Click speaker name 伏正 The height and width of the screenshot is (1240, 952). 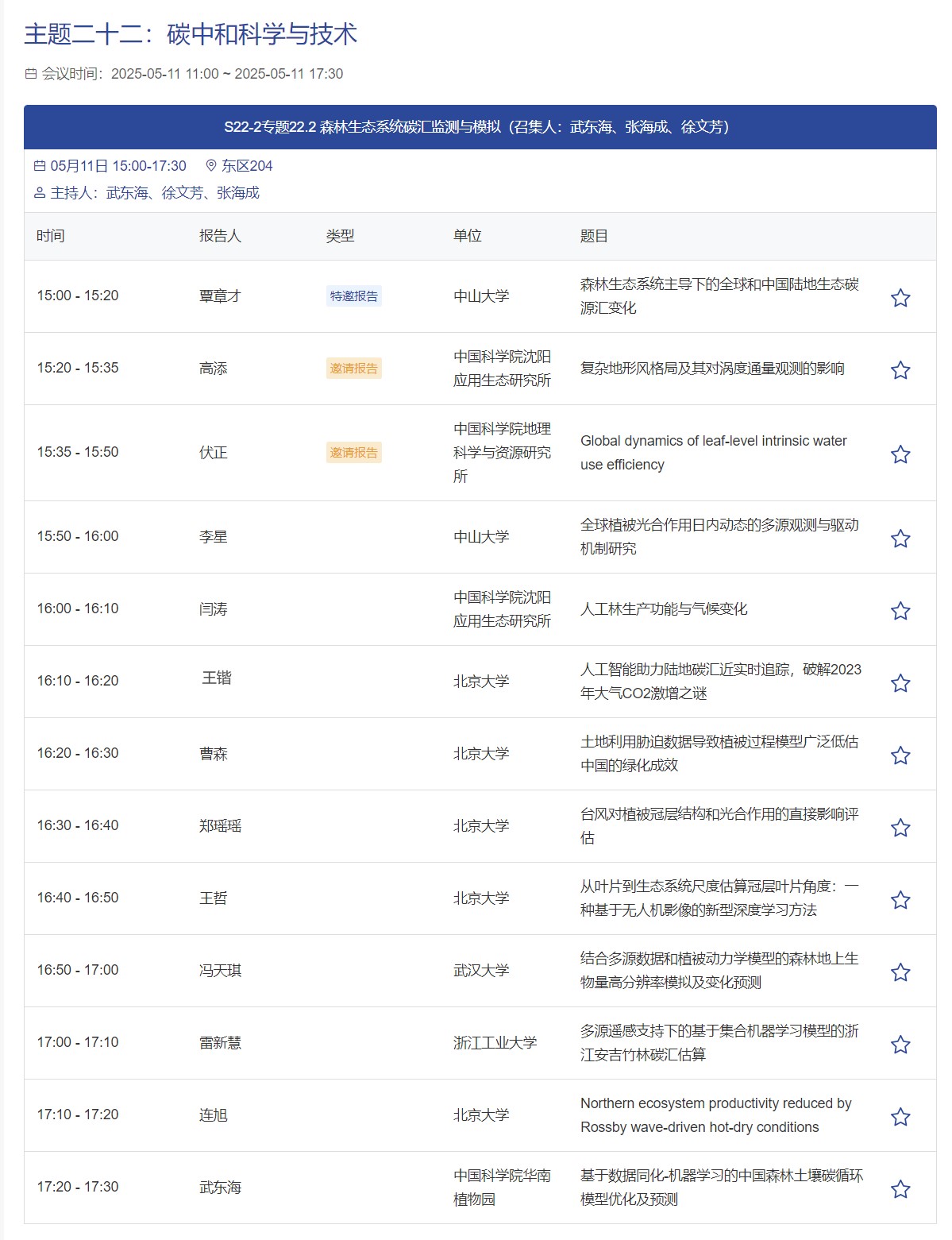213,453
